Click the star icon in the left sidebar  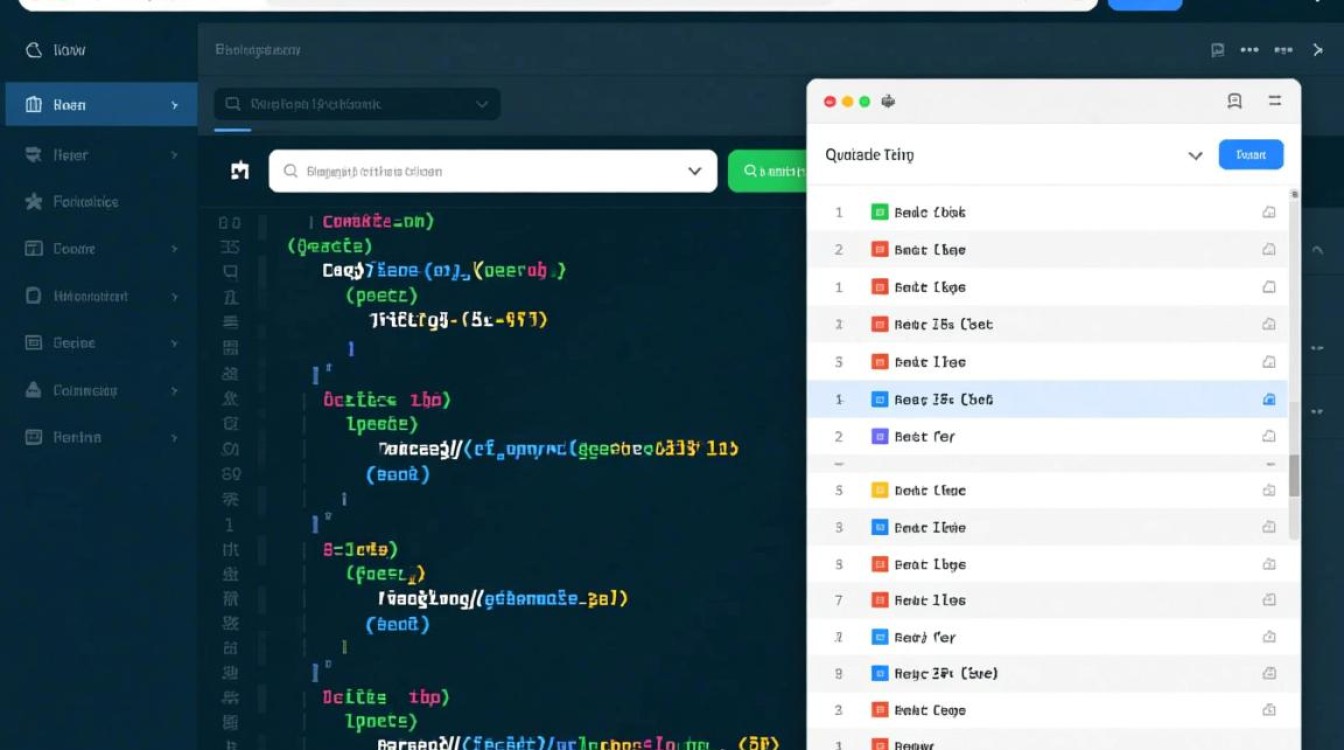[33, 202]
